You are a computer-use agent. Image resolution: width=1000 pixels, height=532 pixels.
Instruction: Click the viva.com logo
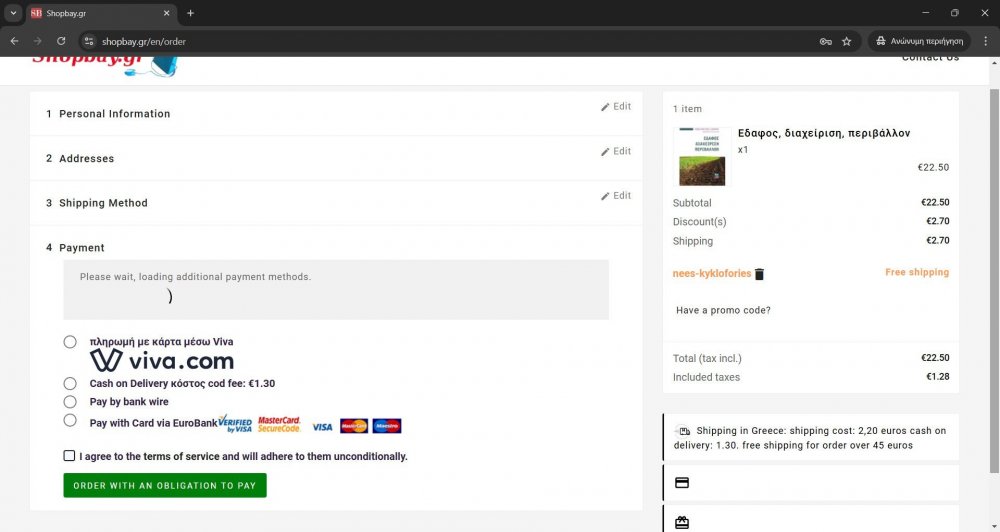tap(161, 361)
